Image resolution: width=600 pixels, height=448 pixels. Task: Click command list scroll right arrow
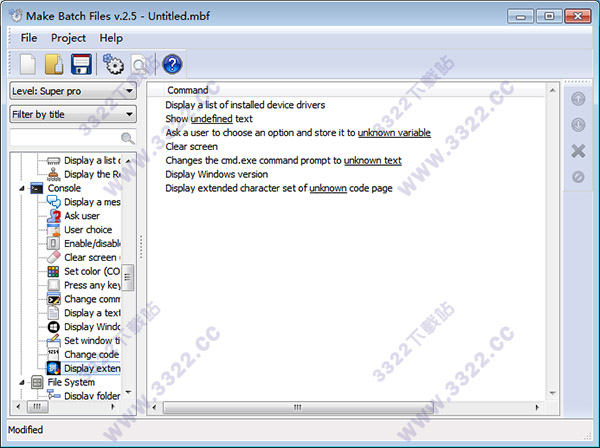[x=537, y=407]
